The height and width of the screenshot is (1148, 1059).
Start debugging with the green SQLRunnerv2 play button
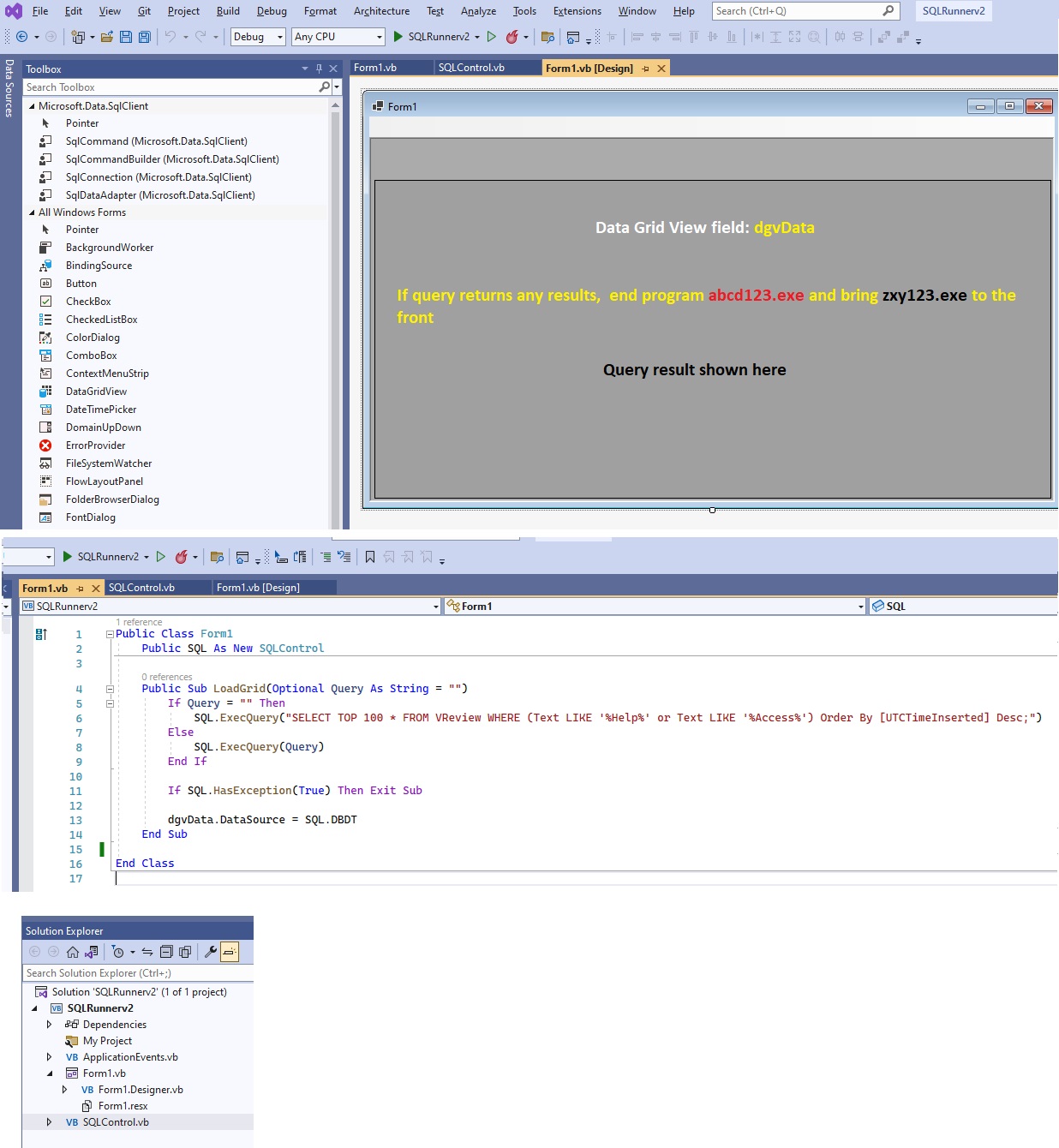point(398,37)
